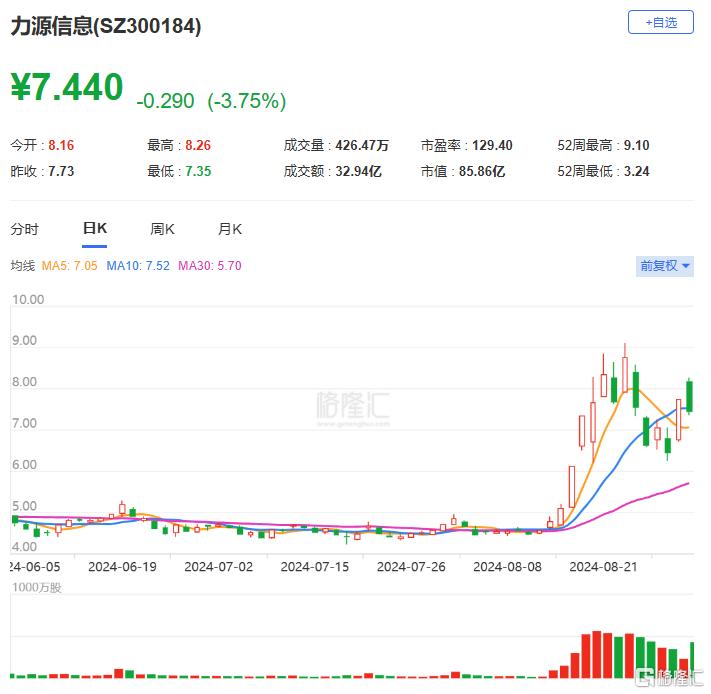This screenshot has width=711, height=694.
Task: Switch to the 分时 chart tab
Action: 25,231
